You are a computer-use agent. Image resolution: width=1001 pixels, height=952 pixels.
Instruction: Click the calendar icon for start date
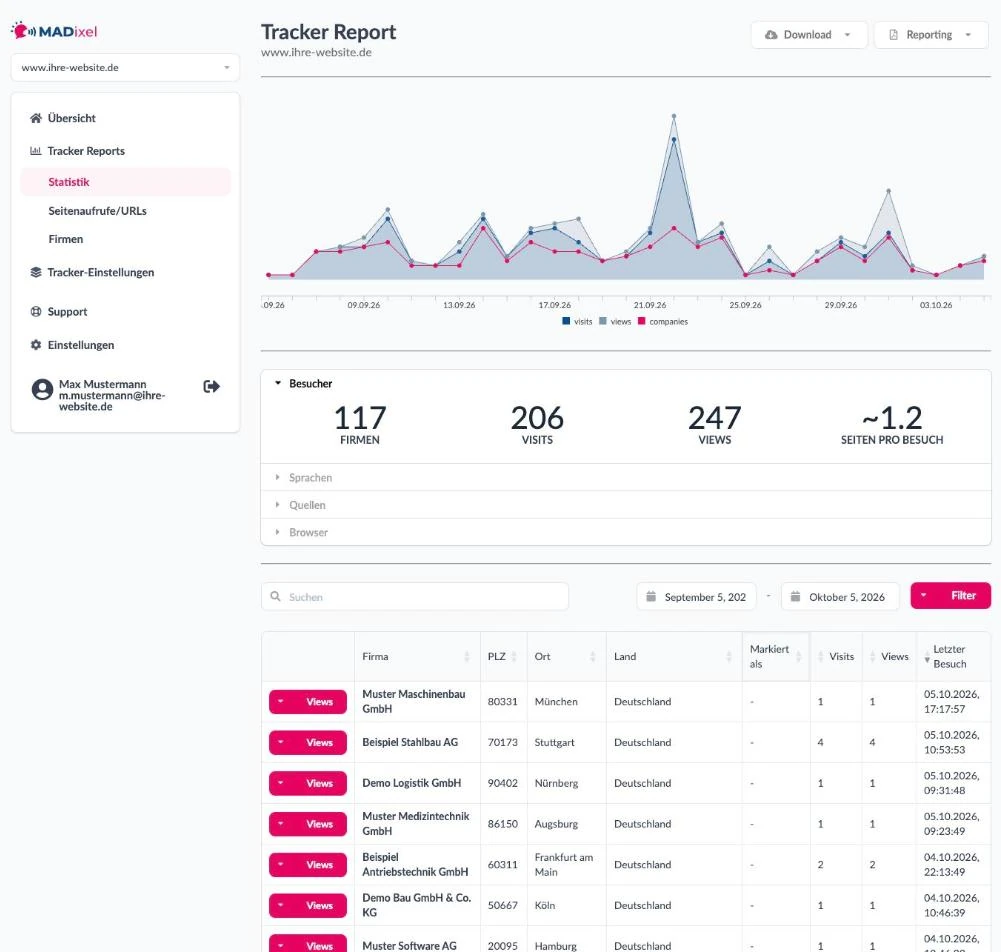tap(651, 596)
